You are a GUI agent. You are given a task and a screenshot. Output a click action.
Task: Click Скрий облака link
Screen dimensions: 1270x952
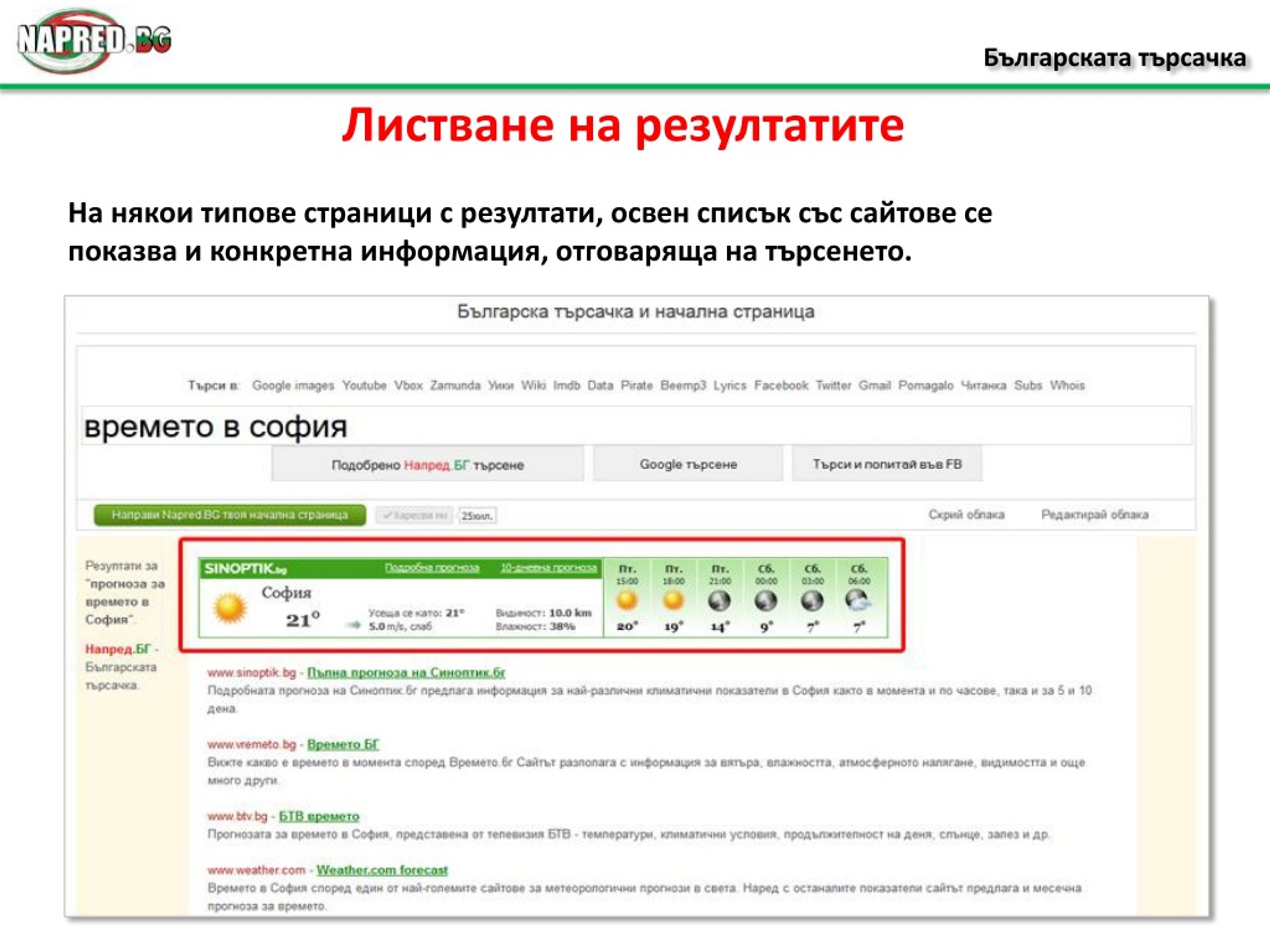[x=966, y=514]
